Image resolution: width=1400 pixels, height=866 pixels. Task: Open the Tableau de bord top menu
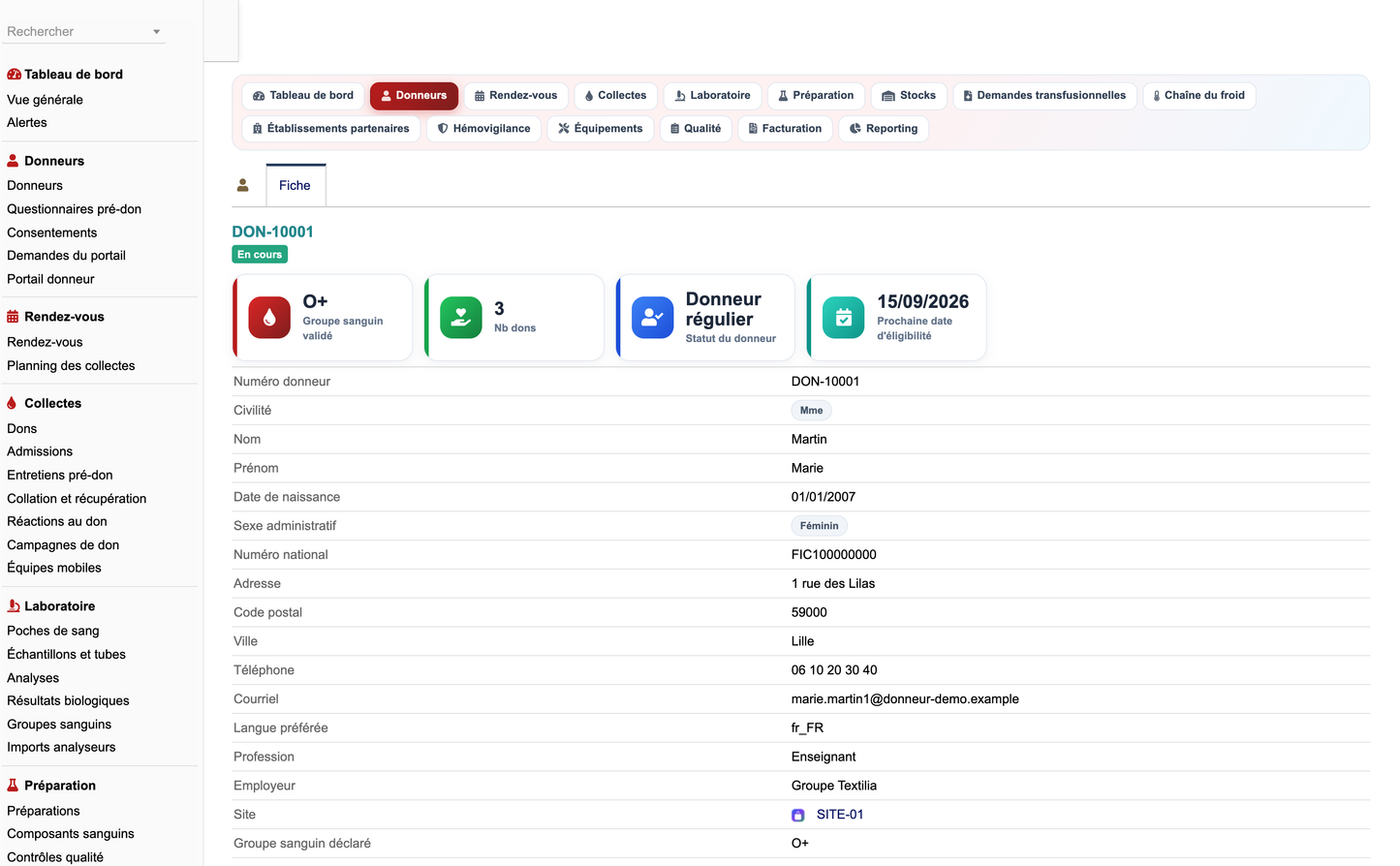(303, 96)
